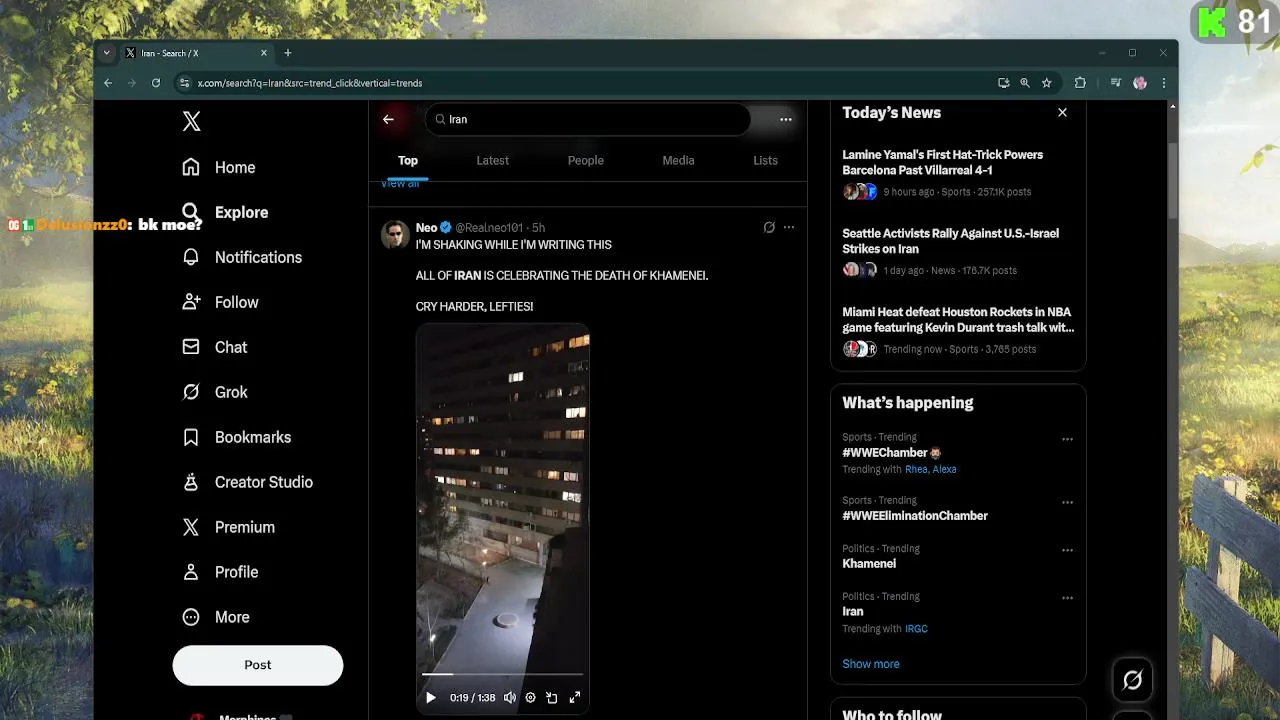Open Chat in the sidebar

(214, 347)
